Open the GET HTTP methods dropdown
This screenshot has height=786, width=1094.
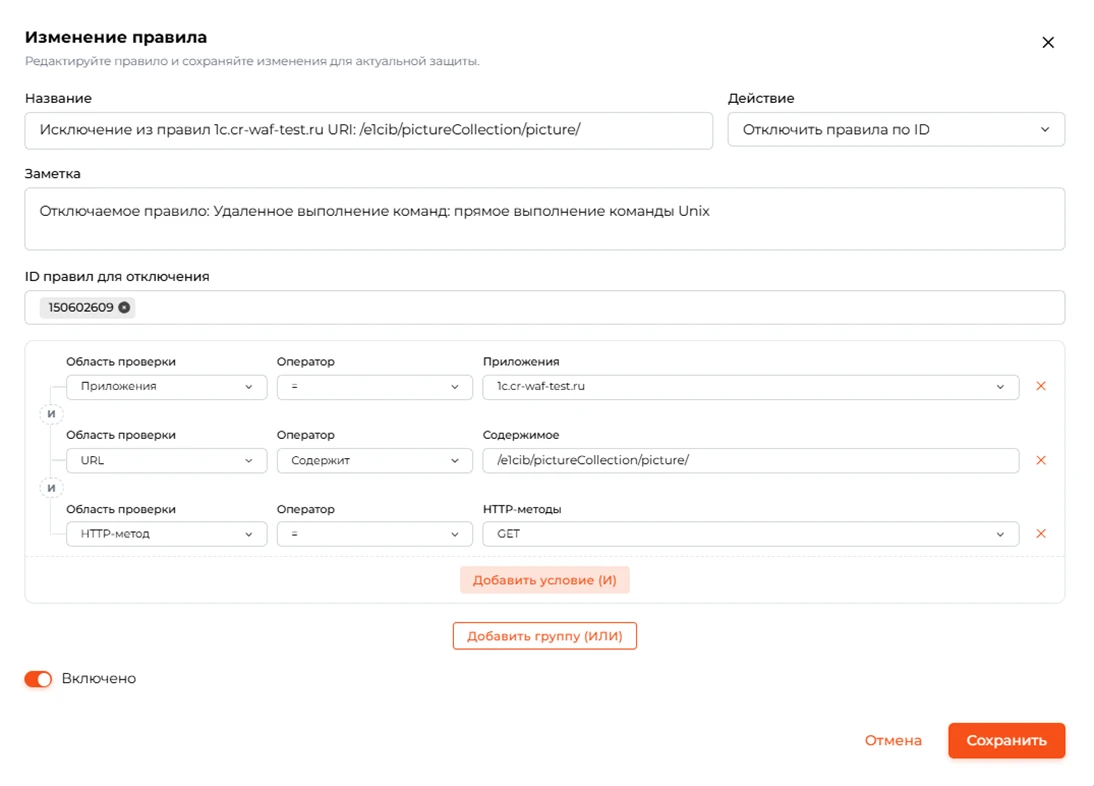pyautogui.click(x=750, y=534)
